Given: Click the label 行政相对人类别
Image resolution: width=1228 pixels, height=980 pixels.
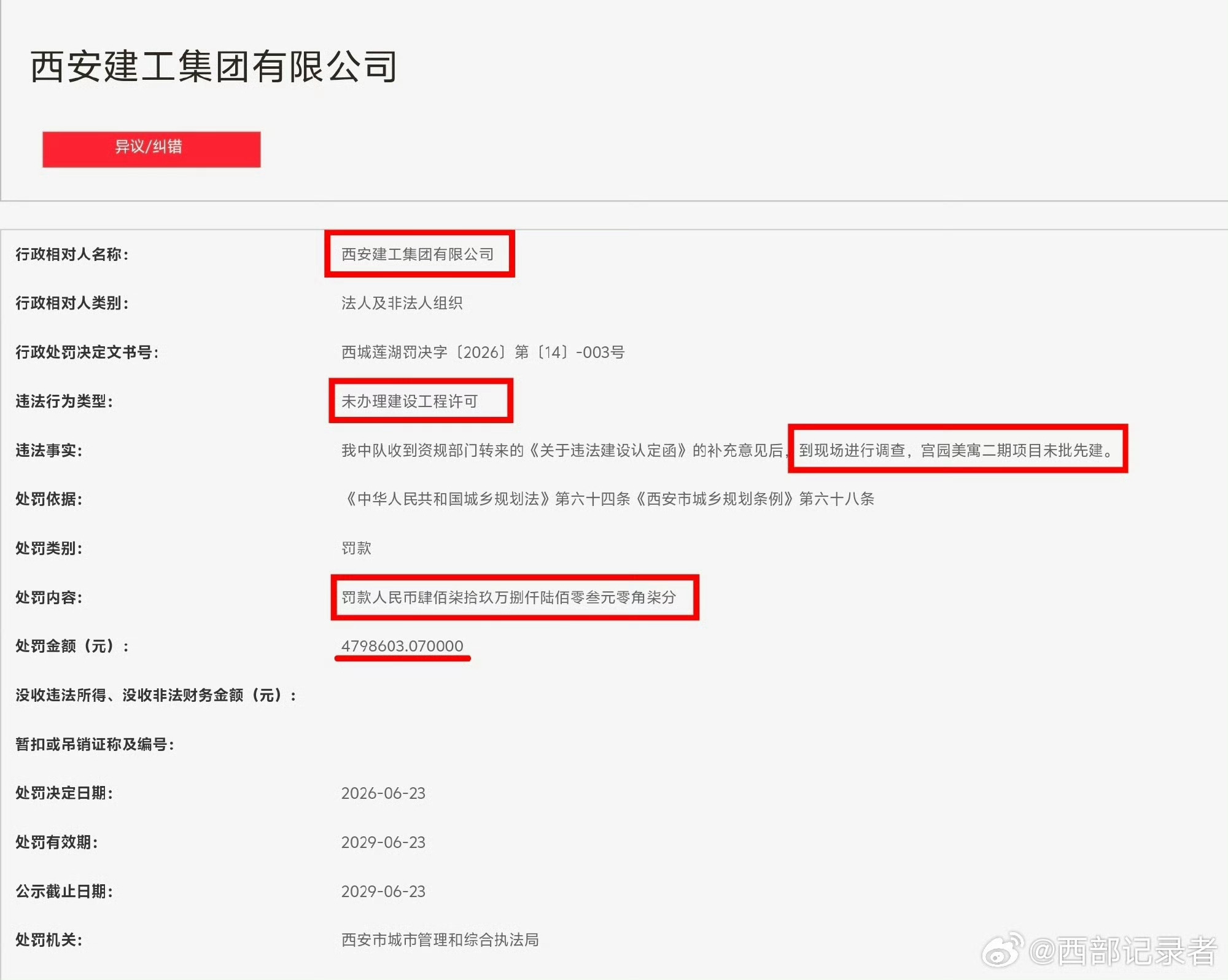Looking at the screenshot, I should click(72, 303).
